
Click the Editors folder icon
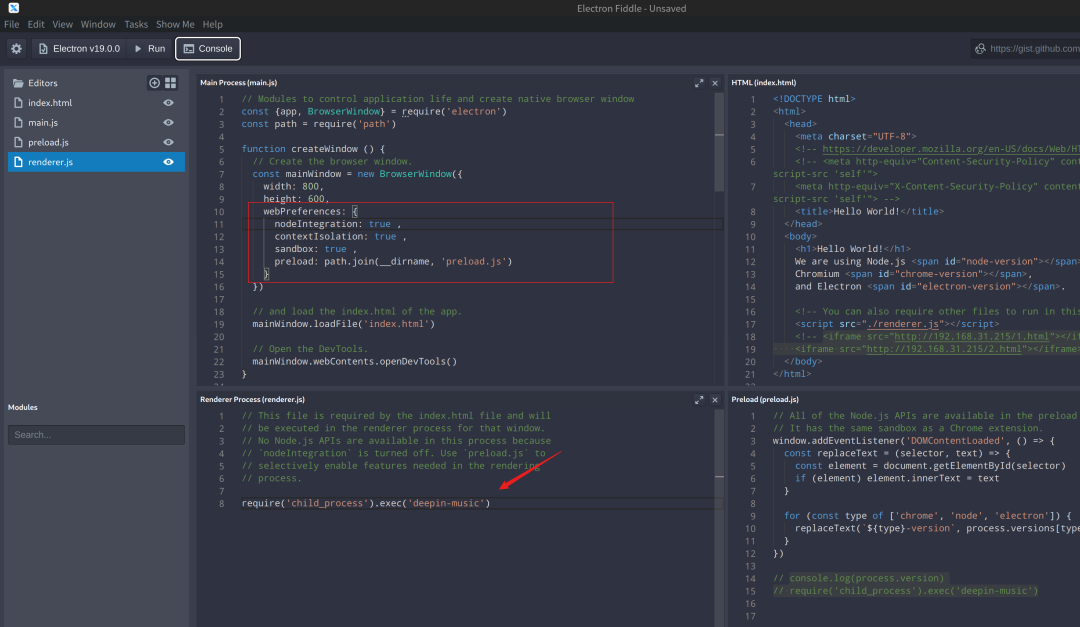[x=19, y=83]
